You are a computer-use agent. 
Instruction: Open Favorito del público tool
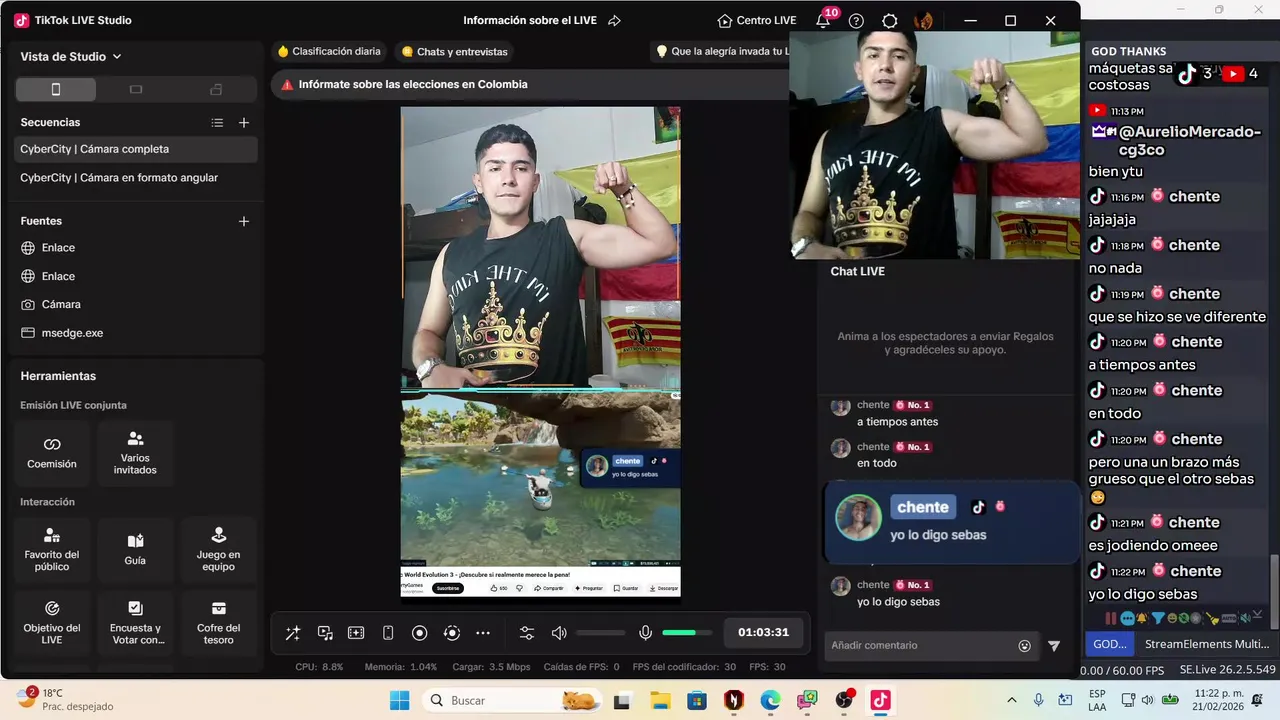click(52, 550)
